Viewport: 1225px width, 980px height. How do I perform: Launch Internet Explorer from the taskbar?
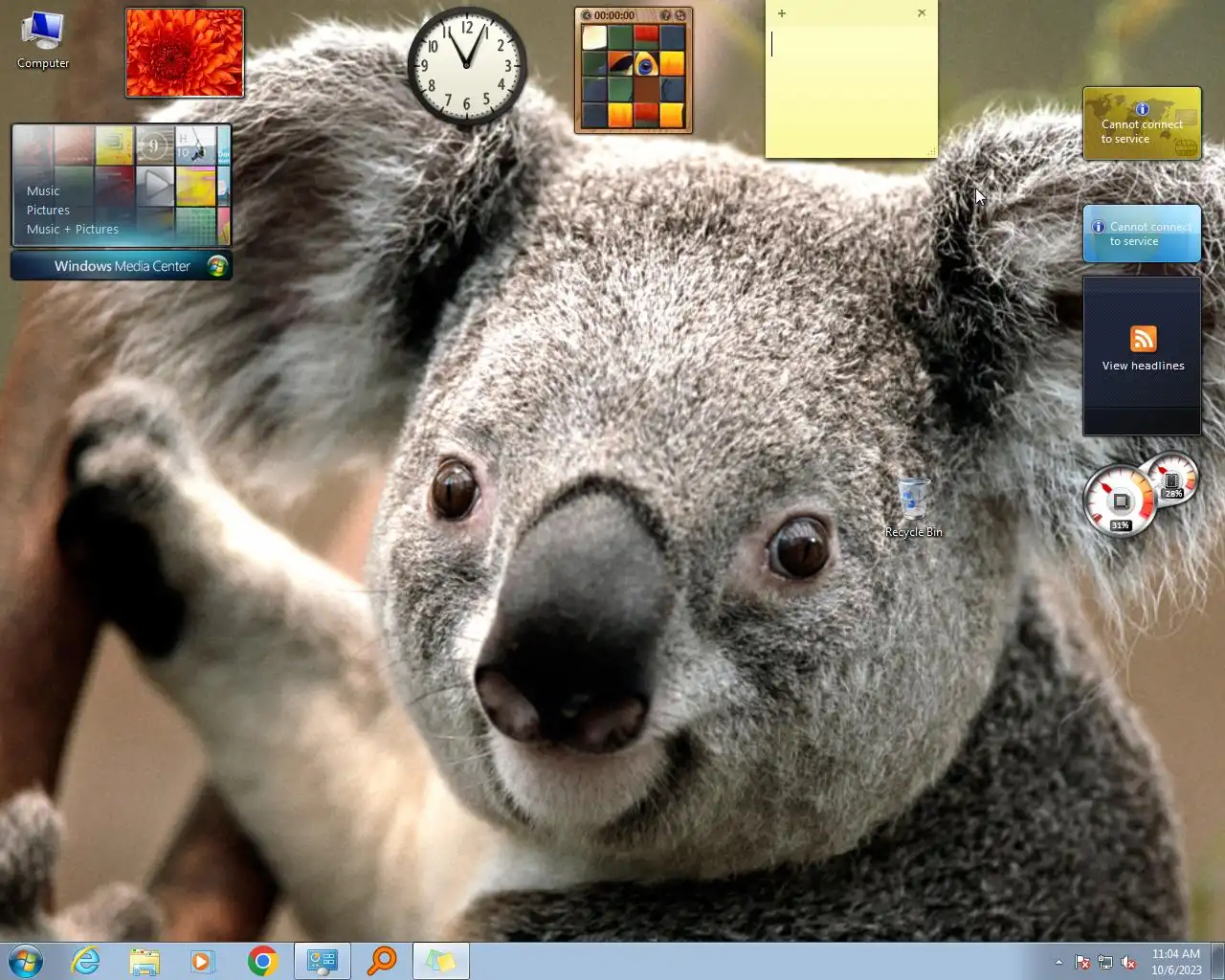tap(86, 961)
